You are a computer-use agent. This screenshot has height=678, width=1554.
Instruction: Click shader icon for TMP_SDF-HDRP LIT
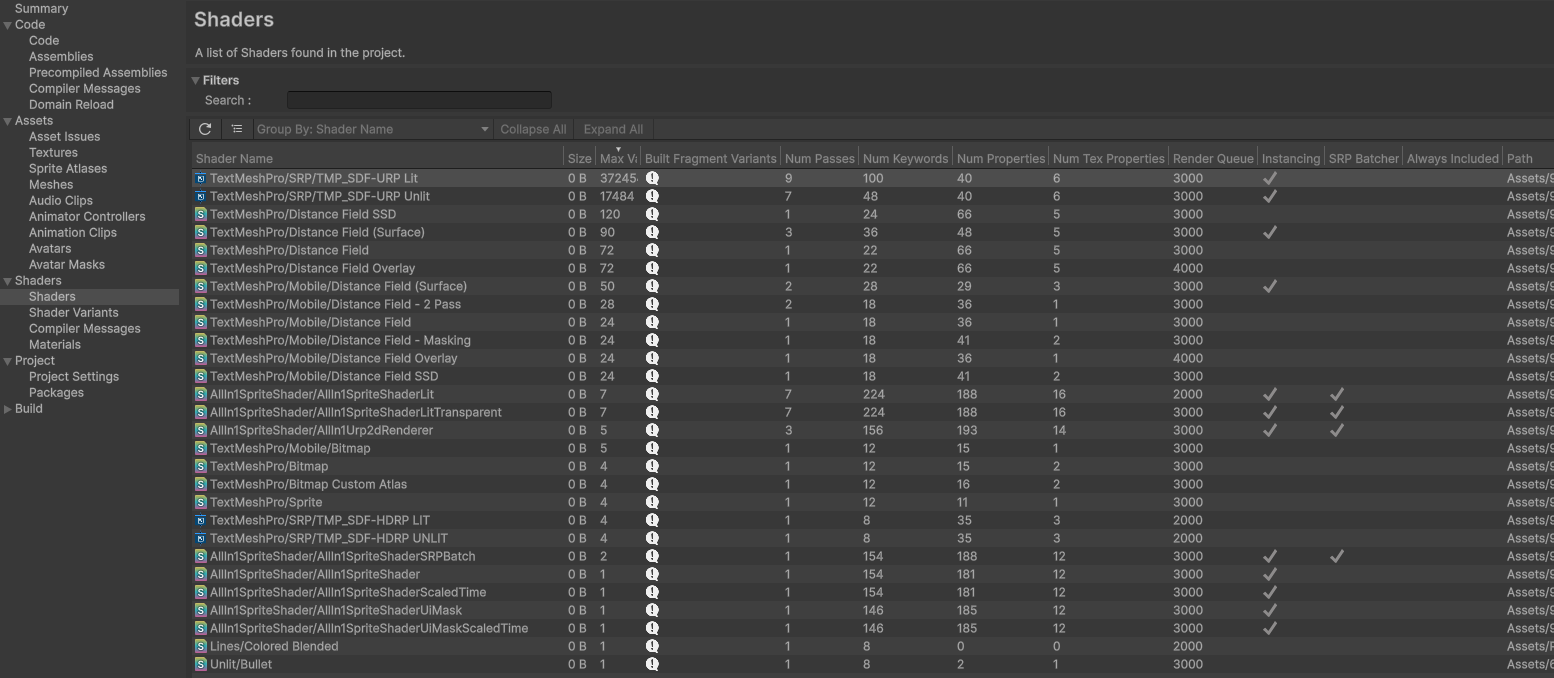coord(201,520)
